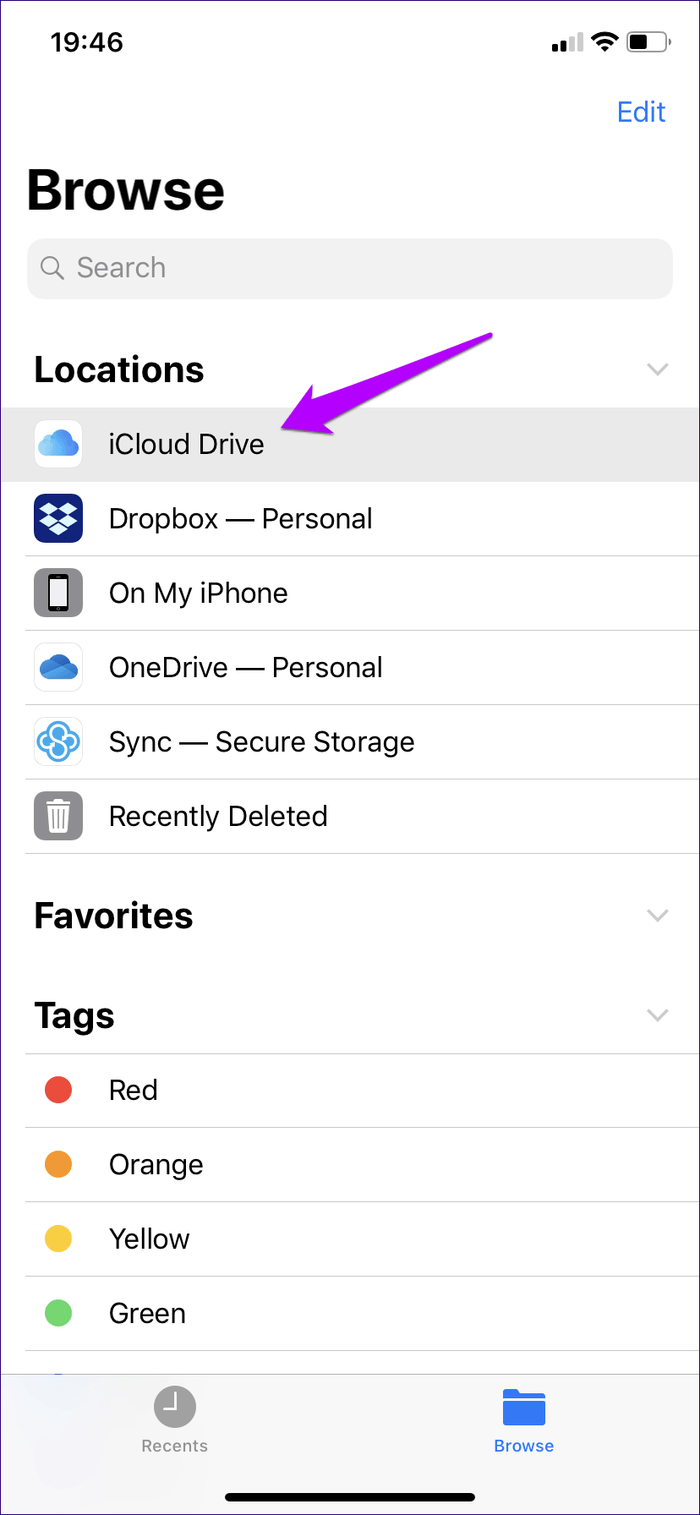Expand the Favorites section
This screenshot has width=700, height=1515.
(x=657, y=915)
